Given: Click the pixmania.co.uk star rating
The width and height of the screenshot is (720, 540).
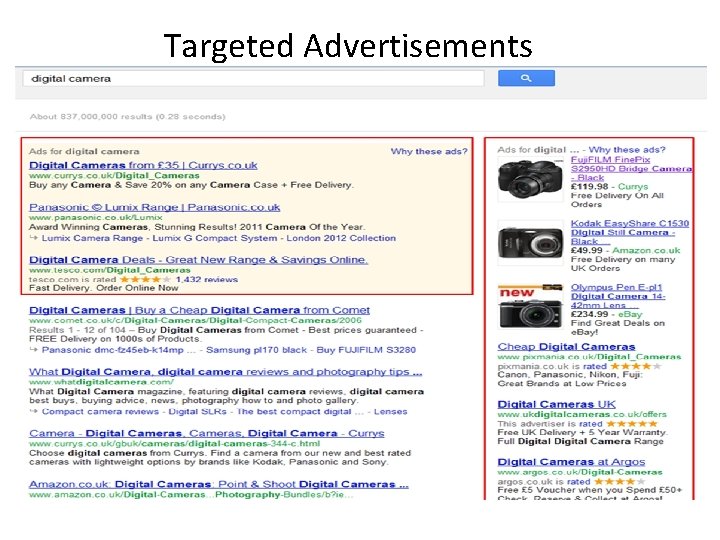Looking at the screenshot, I should pos(636,366).
